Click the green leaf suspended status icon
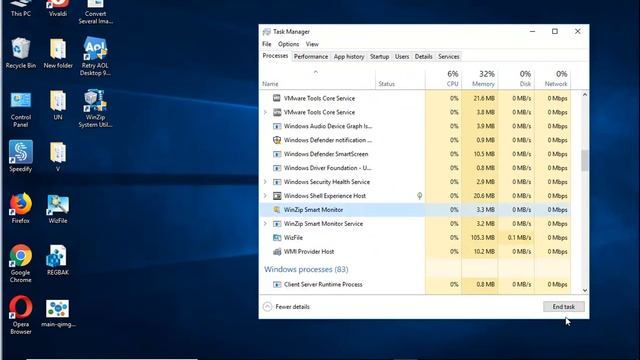 point(419,196)
